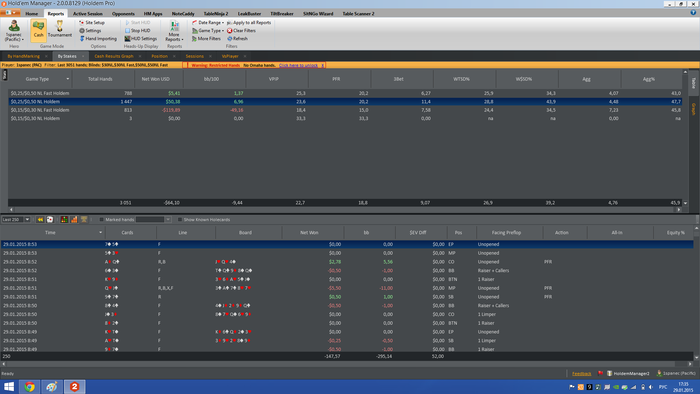Select $0,25/$0,50 NL Fast Holdem row

[x=345, y=93]
